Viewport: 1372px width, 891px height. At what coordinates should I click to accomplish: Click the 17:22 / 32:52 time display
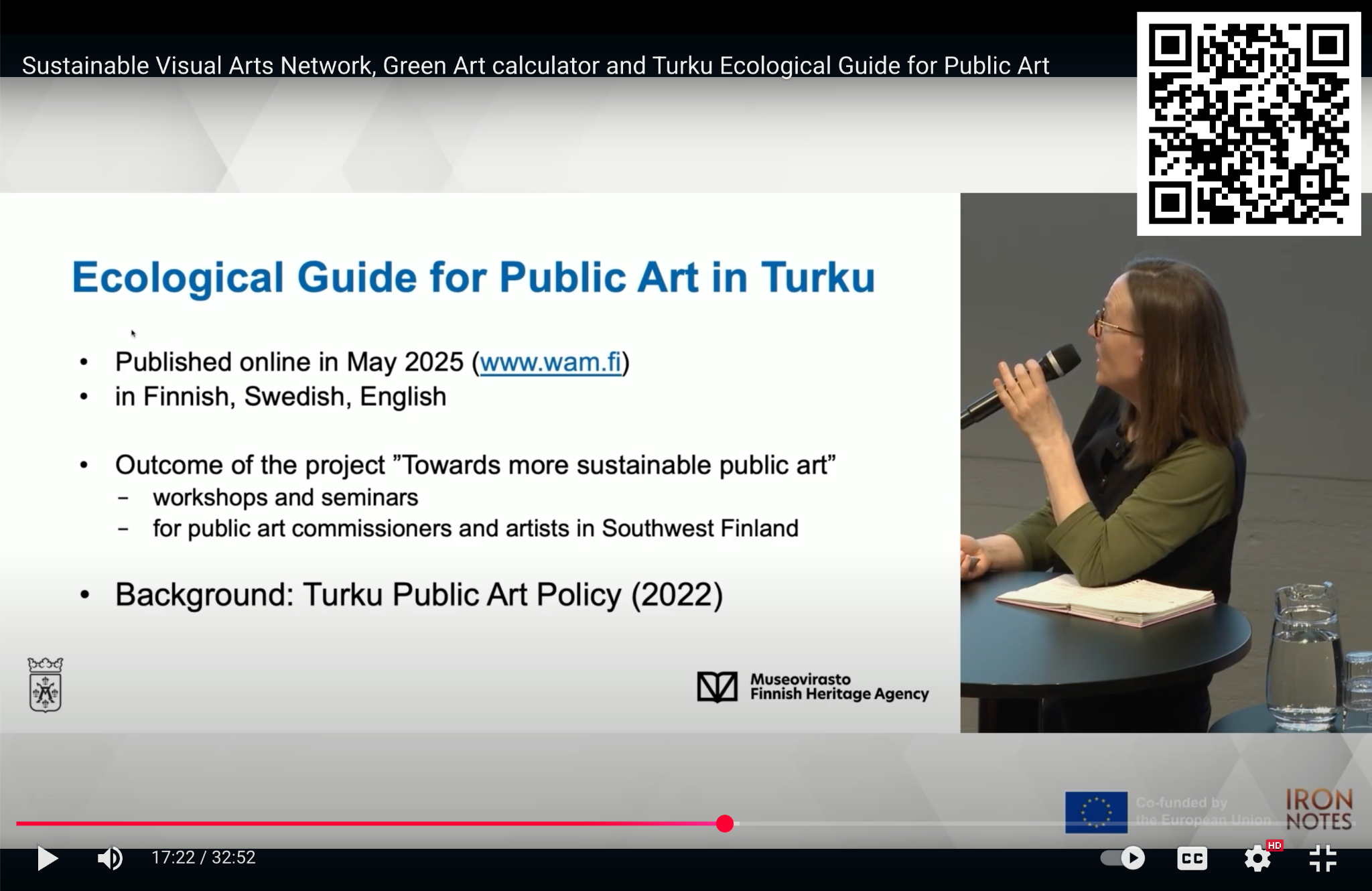pyautogui.click(x=204, y=858)
